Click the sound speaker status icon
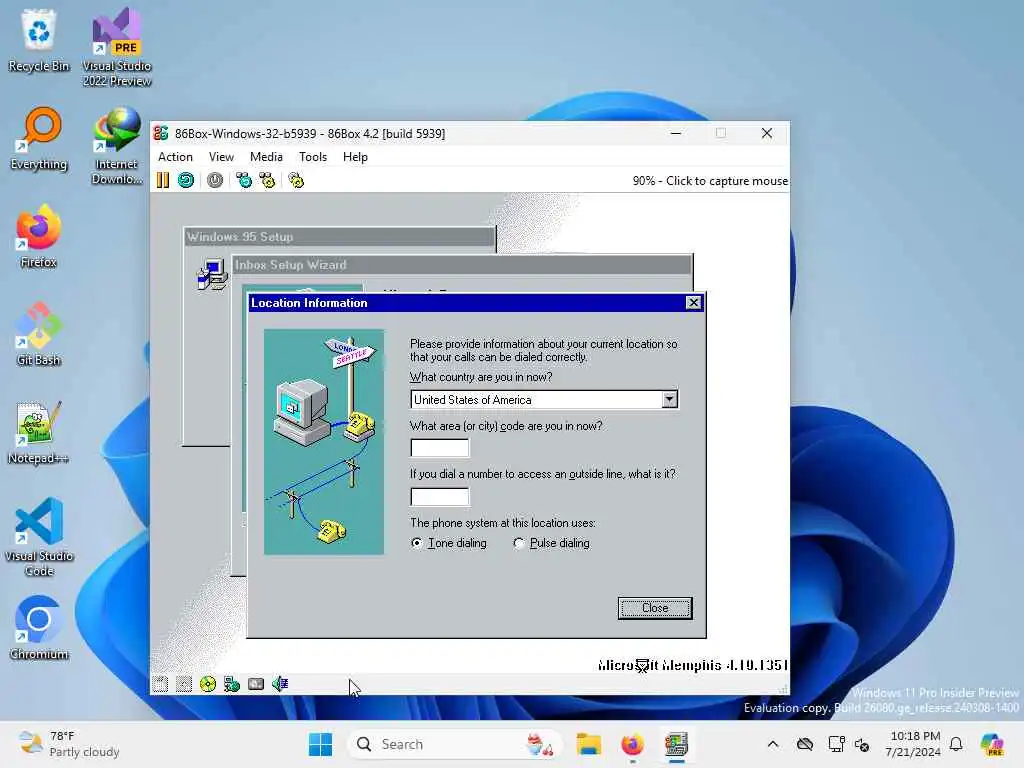Viewport: 1024px width, 768px height. click(280, 684)
